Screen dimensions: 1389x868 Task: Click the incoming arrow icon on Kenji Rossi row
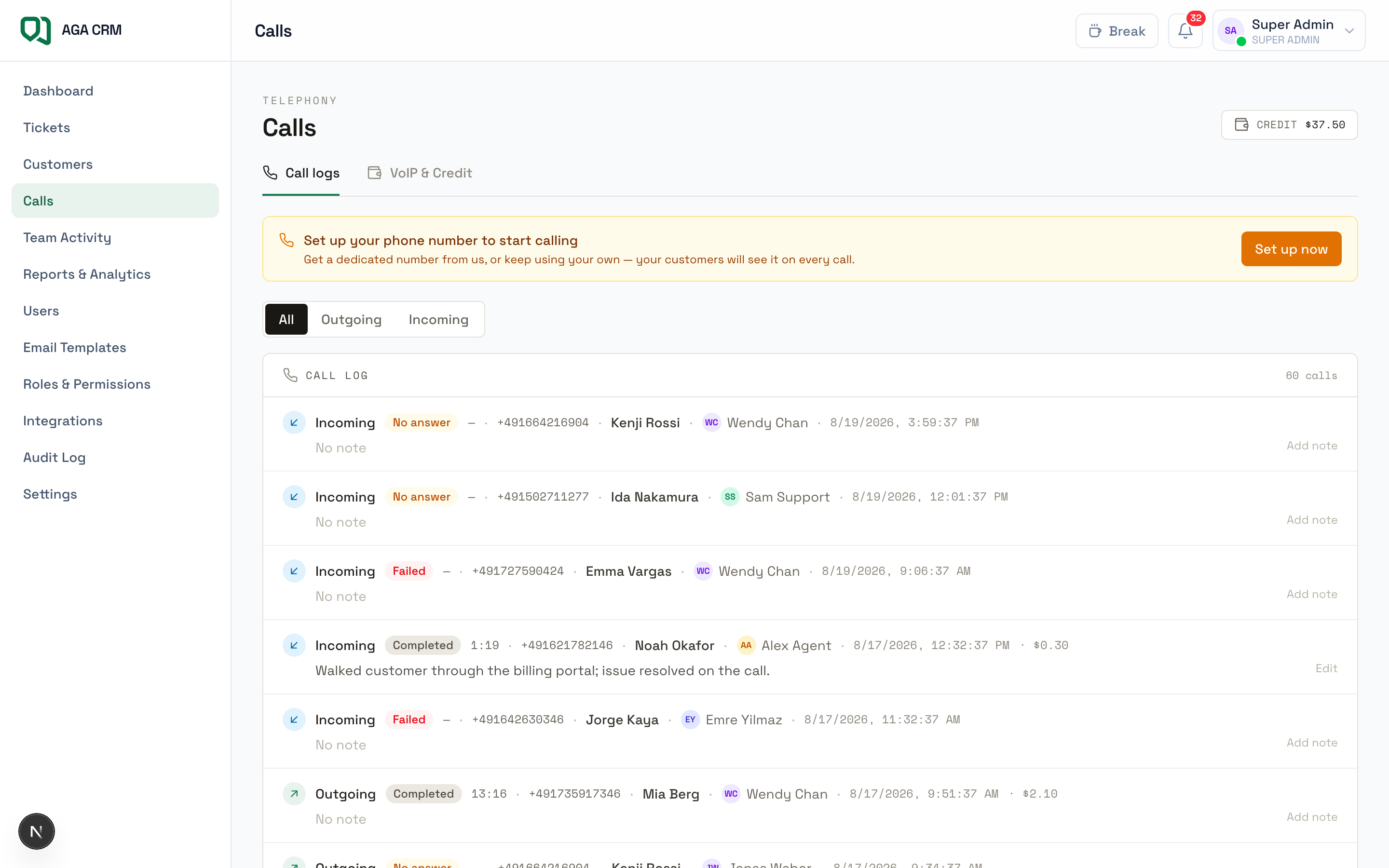click(x=294, y=422)
